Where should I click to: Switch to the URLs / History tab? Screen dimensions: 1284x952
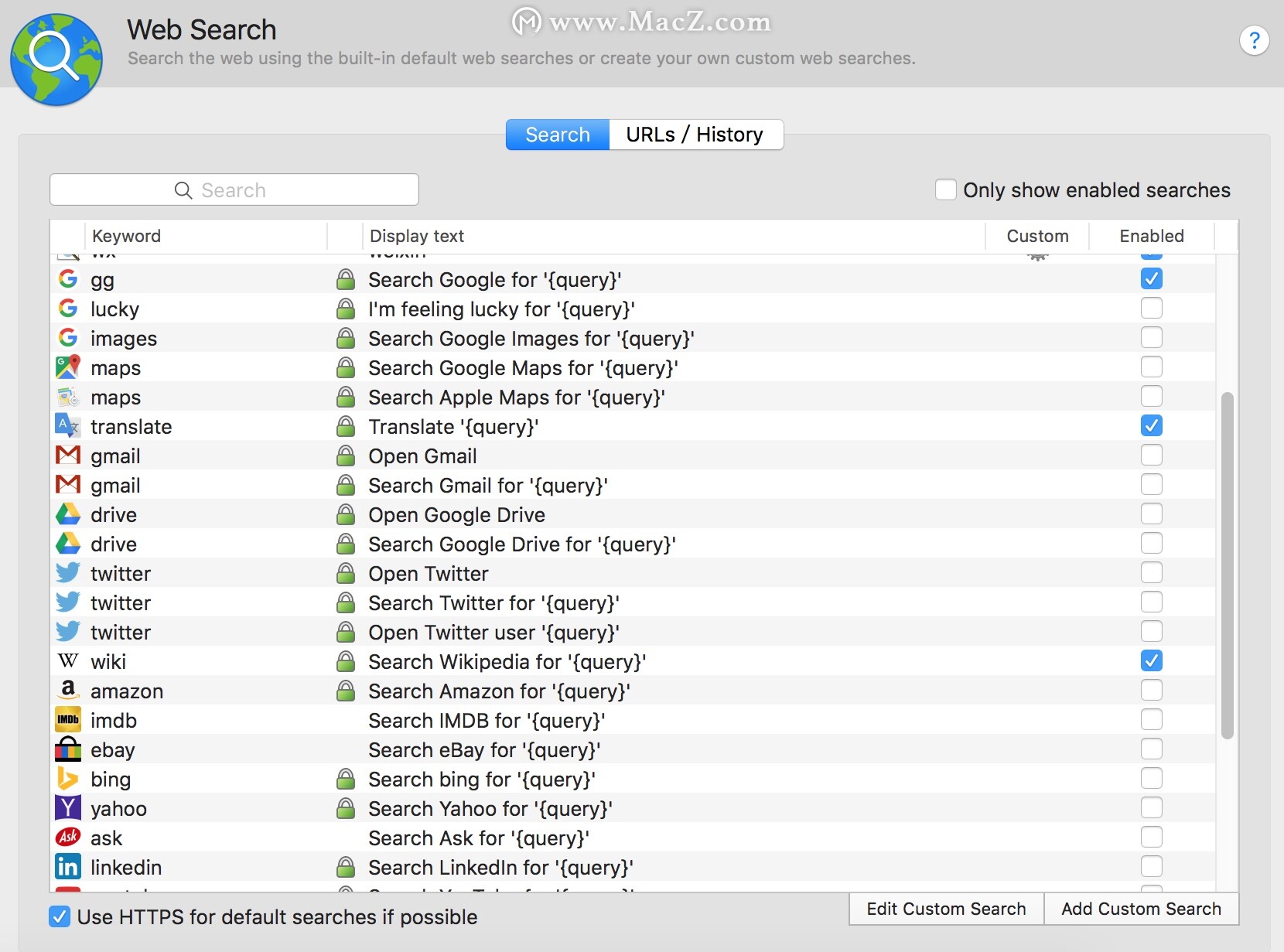coord(695,135)
